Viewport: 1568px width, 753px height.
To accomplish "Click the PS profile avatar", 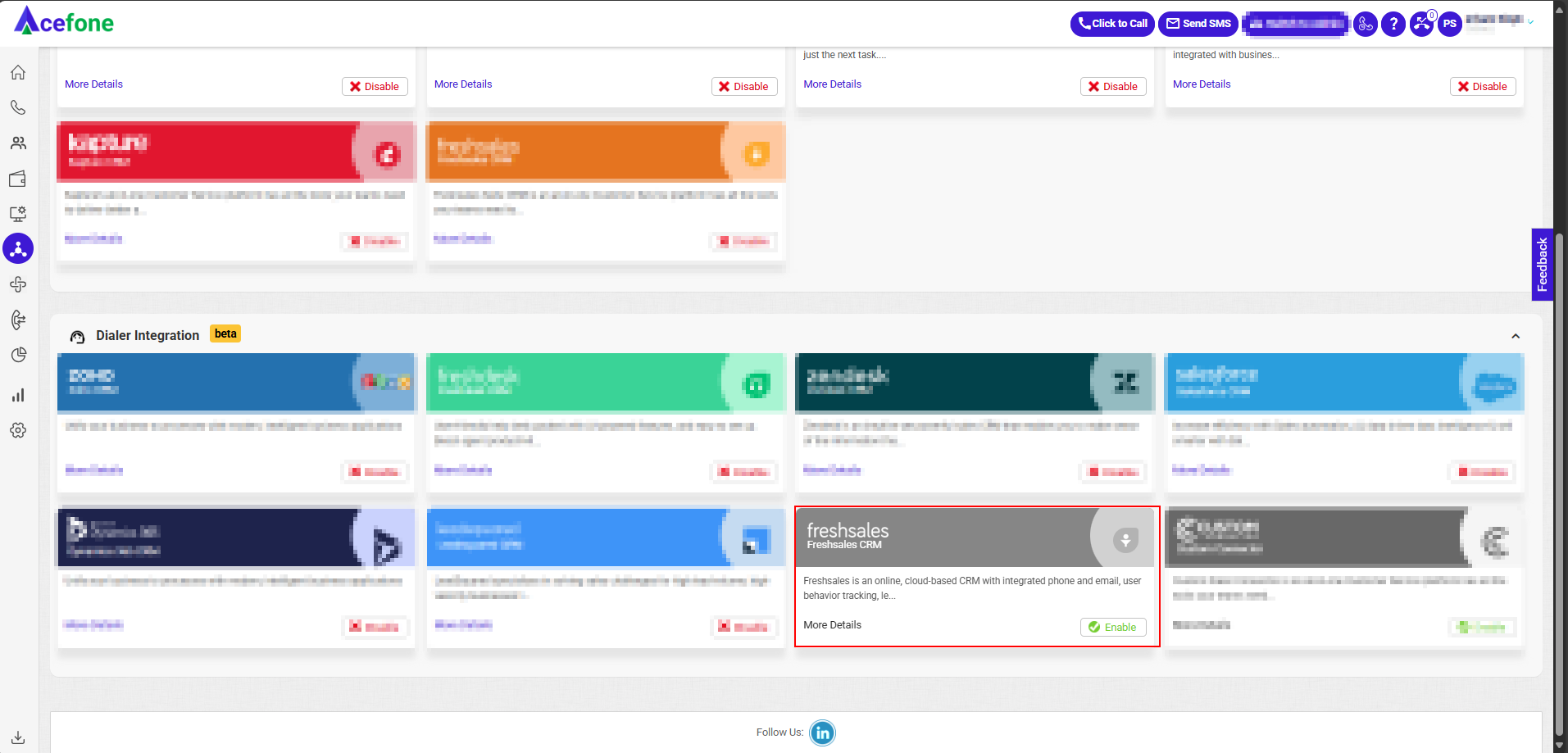I will tap(1450, 24).
